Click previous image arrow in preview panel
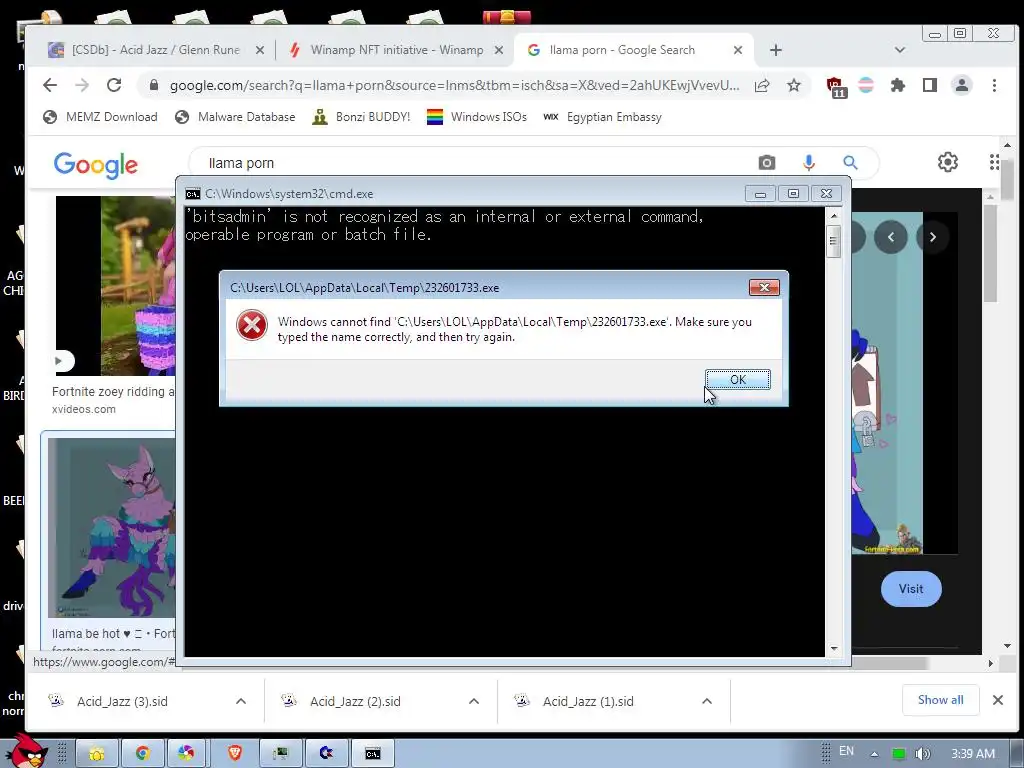The height and width of the screenshot is (768, 1024). (x=891, y=237)
